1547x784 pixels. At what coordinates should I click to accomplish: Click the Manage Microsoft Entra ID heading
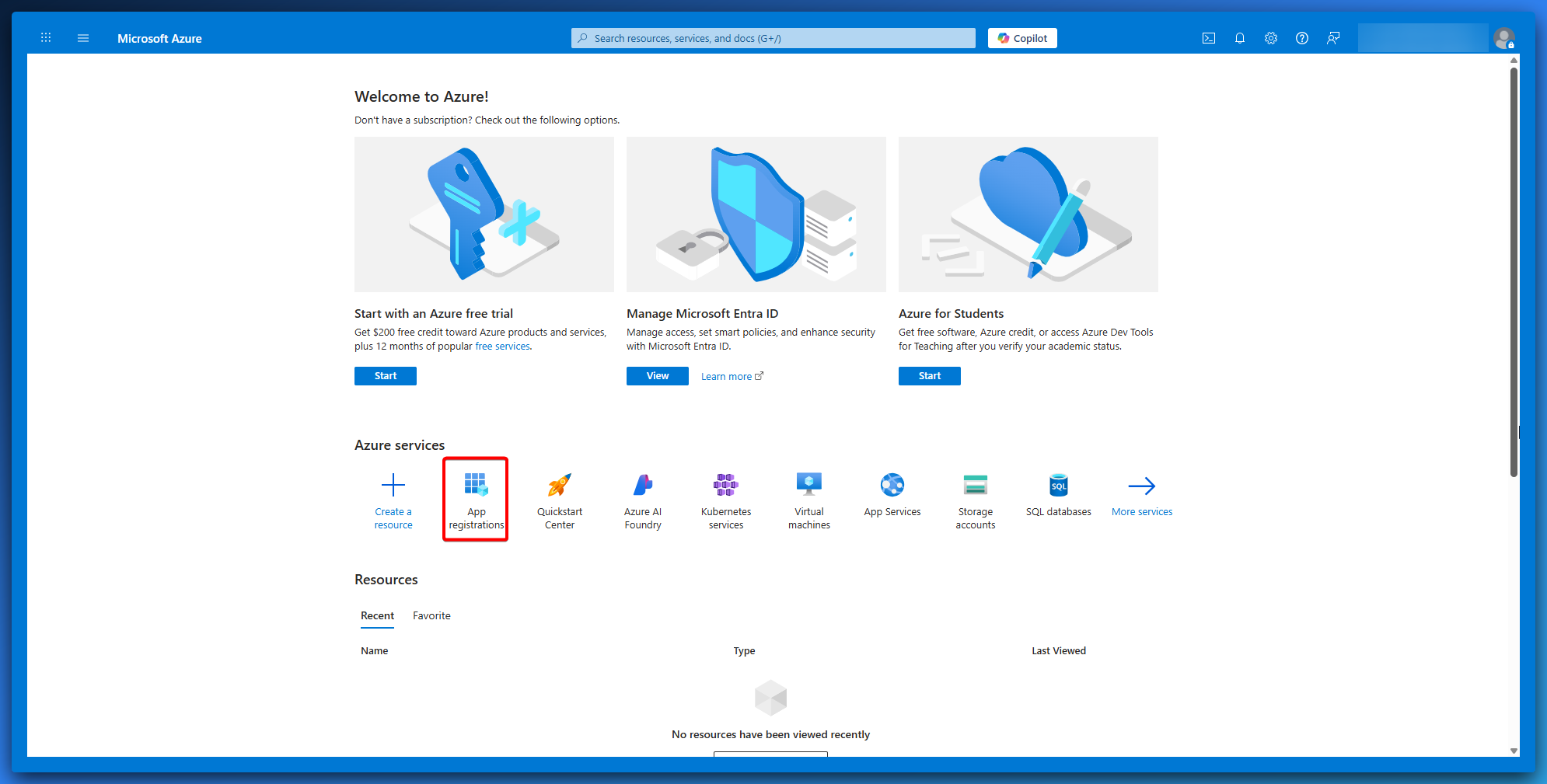(x=702, y=314)
